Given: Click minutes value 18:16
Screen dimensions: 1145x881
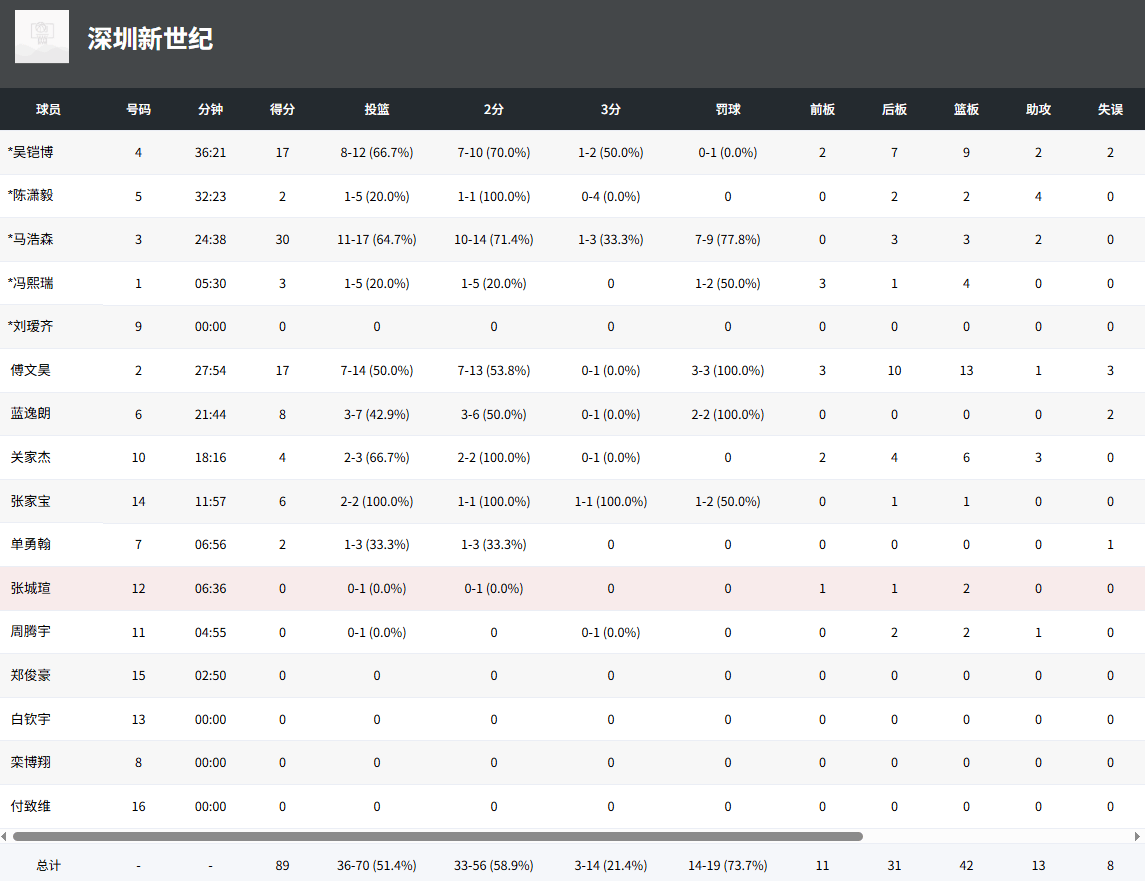Looking at the screenshot, I should (210, 457).
